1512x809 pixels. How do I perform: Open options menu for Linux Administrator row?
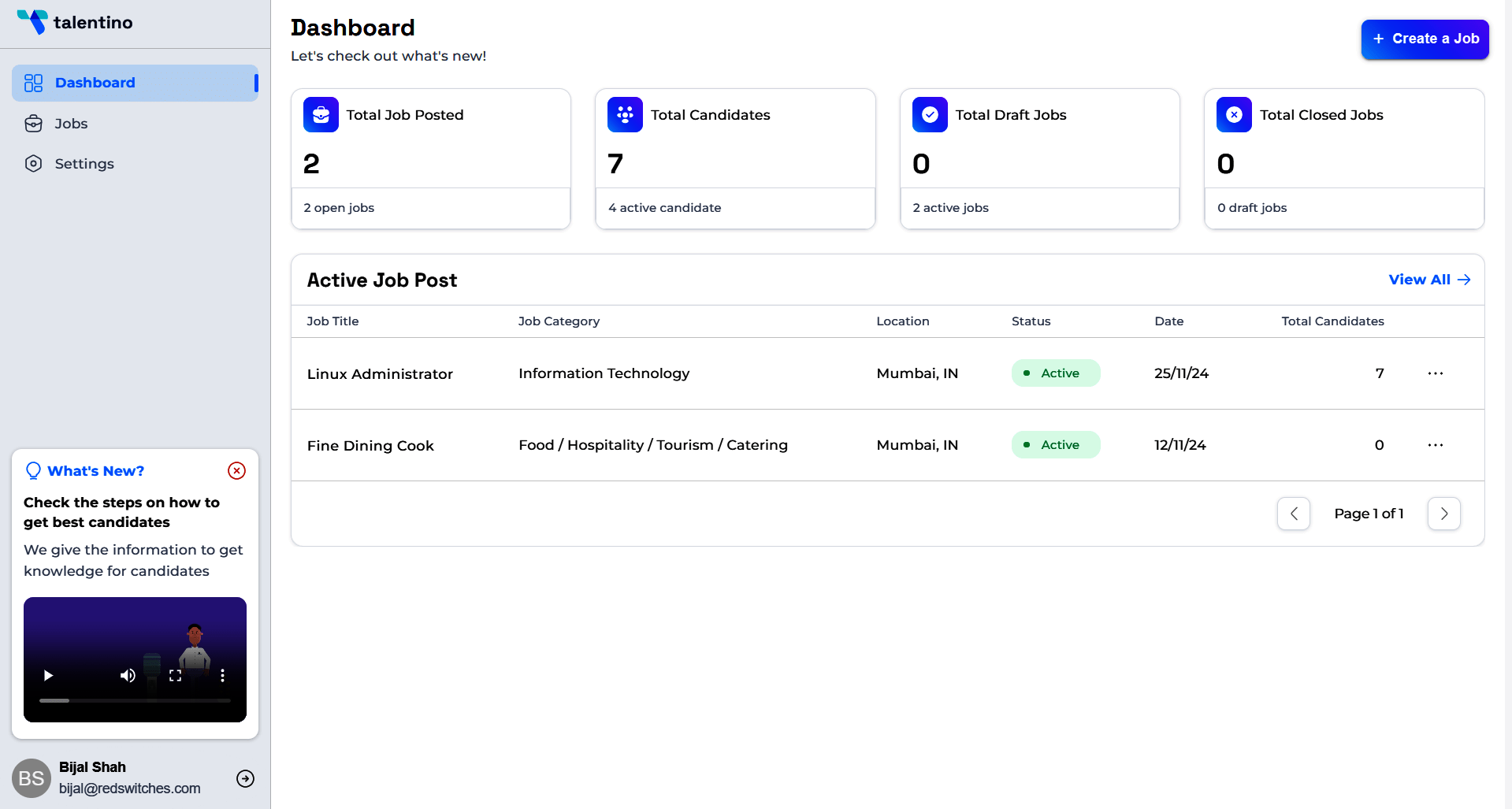pyautogui.click(x=1435, y=373)
